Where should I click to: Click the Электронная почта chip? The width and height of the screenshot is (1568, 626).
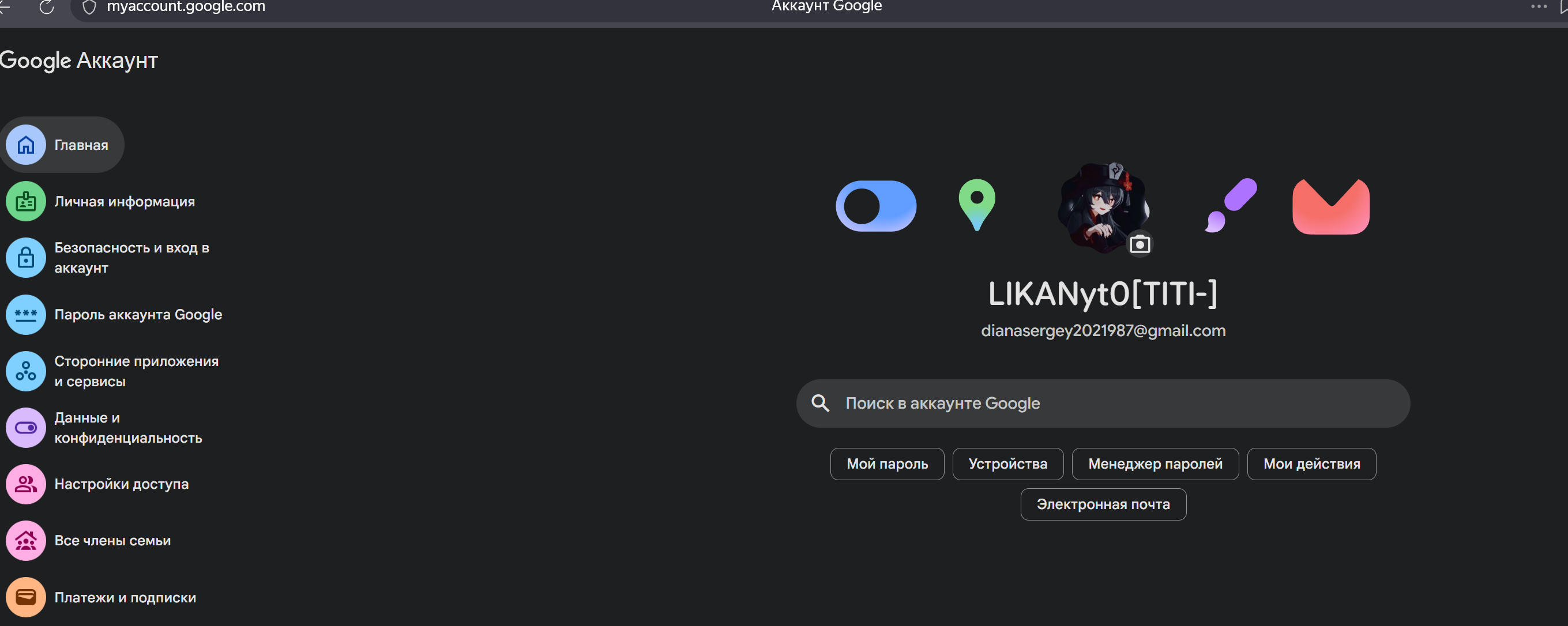point(1103,504)
